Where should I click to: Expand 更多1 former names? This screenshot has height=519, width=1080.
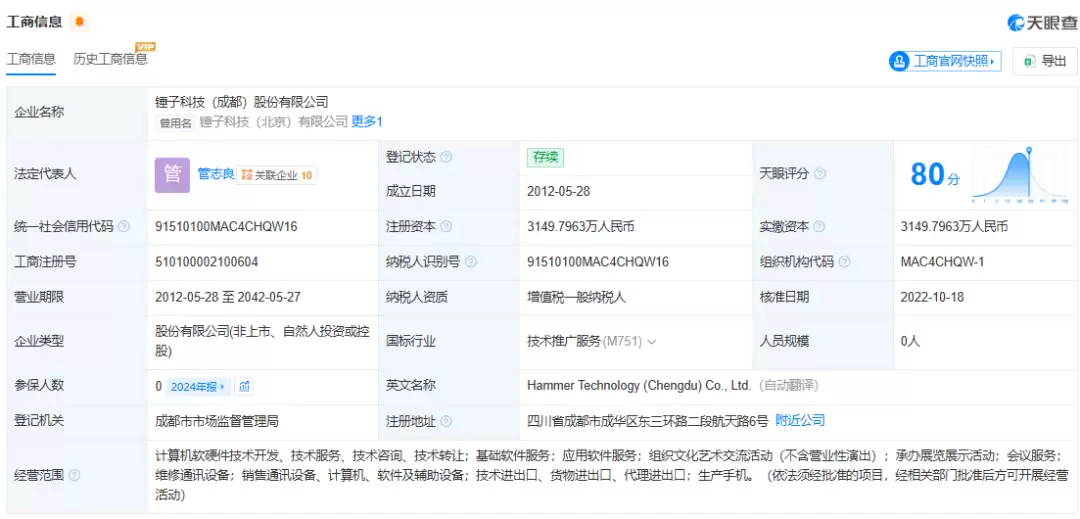[366, 122]
